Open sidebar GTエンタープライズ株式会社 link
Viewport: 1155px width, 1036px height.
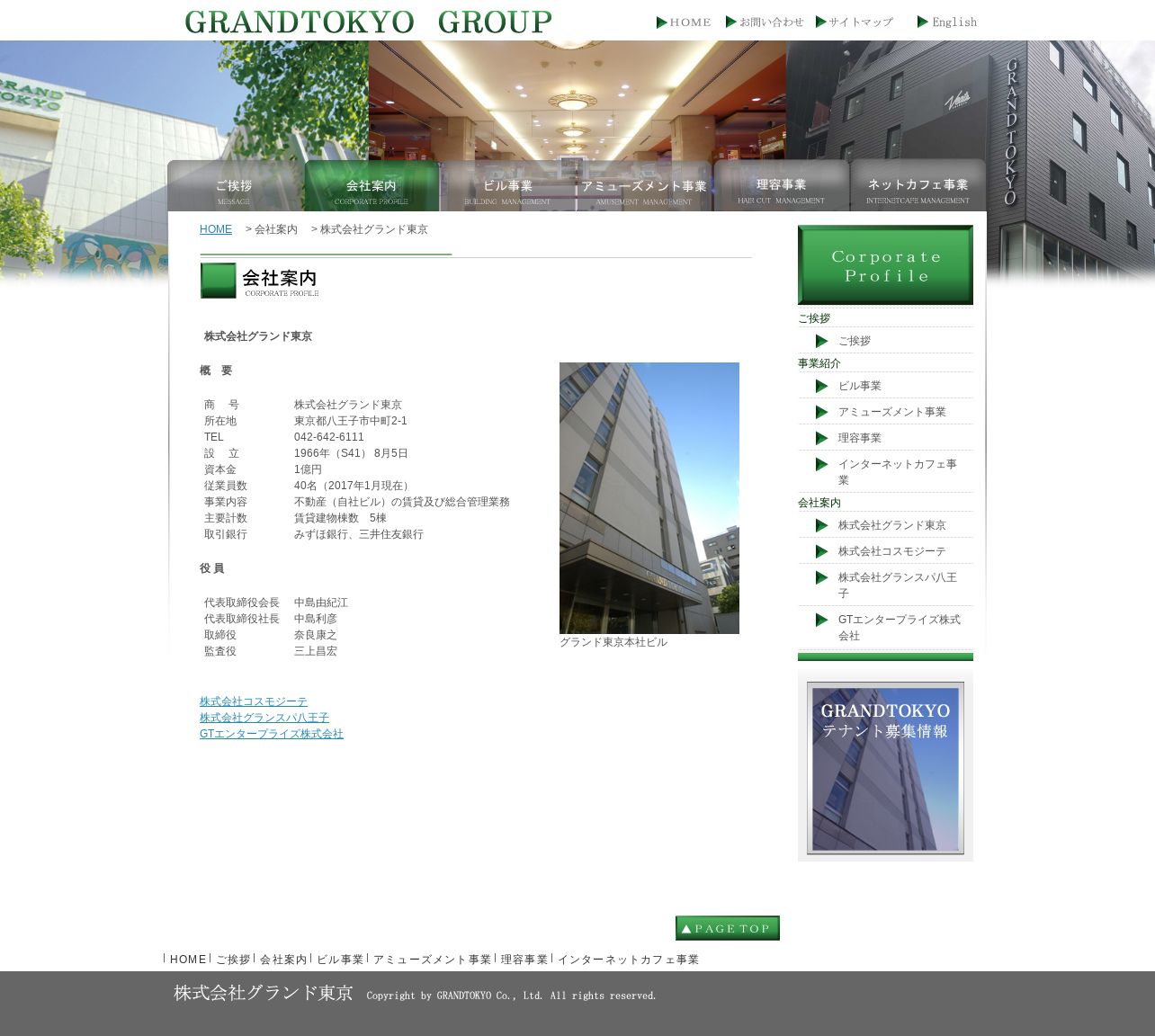click(x=900, y=628)
